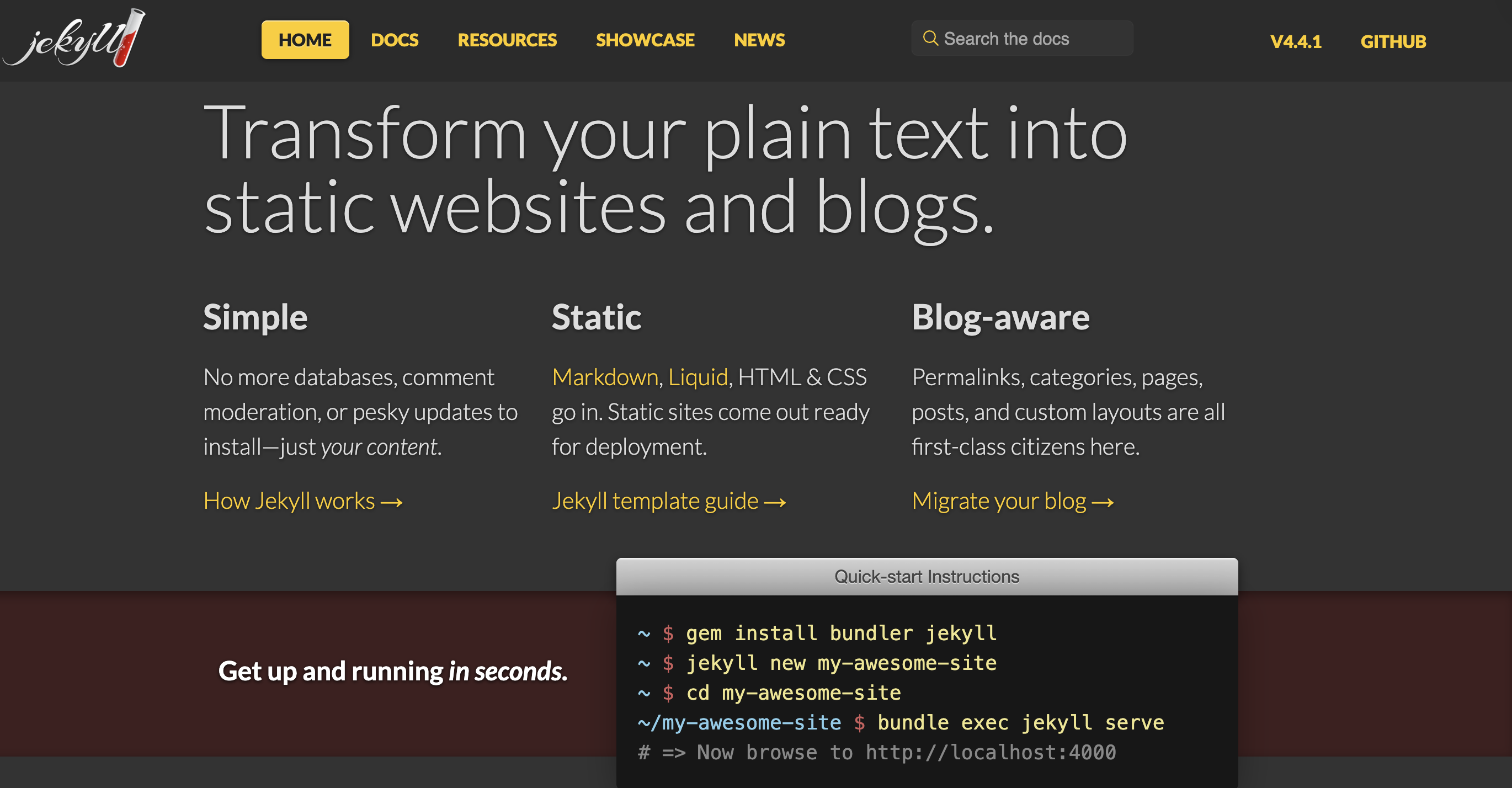The width and height of the screenshot is (1512, 788).
Task: Follow the Liquid link
Action: coord(698,377)
